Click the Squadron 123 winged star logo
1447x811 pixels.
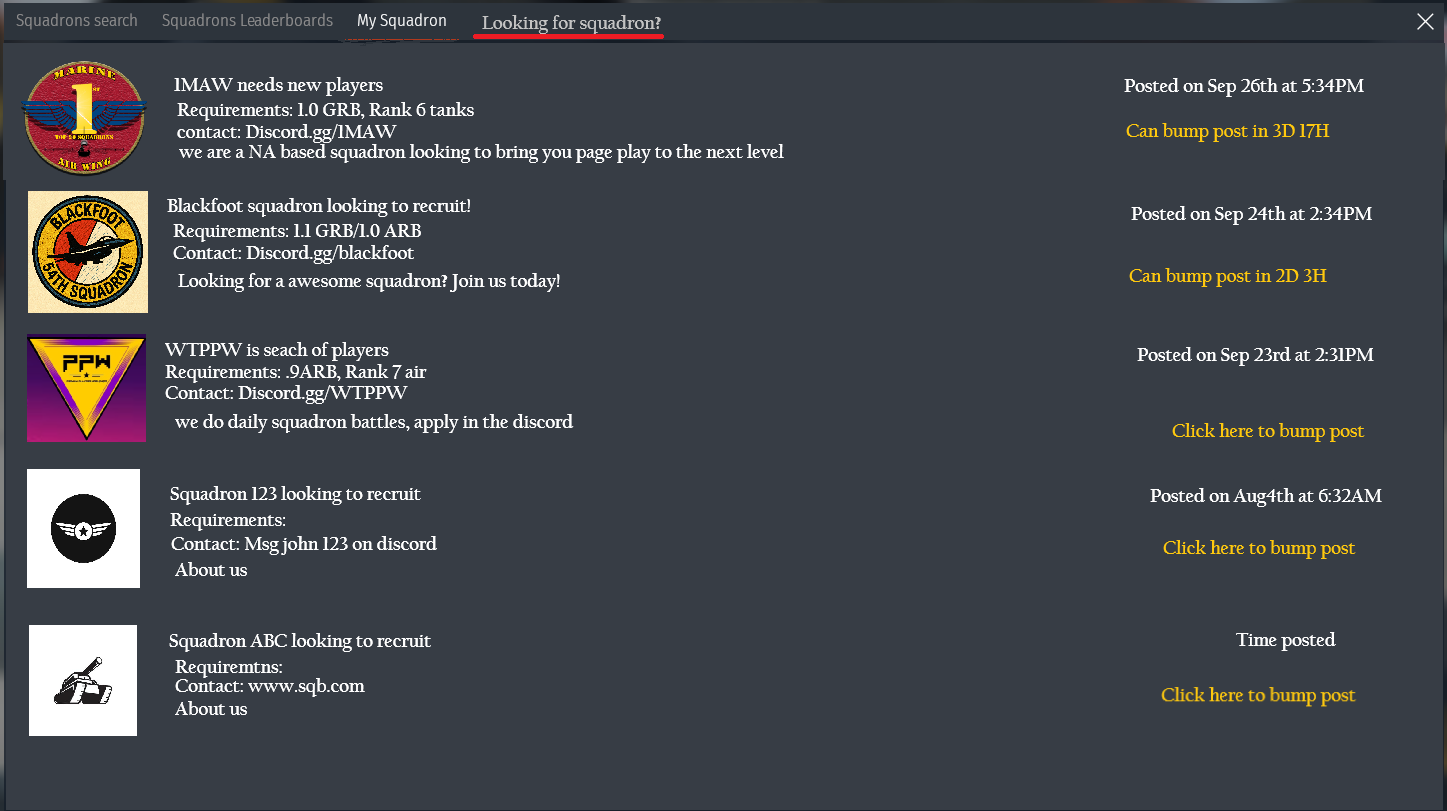pos(84,528)
